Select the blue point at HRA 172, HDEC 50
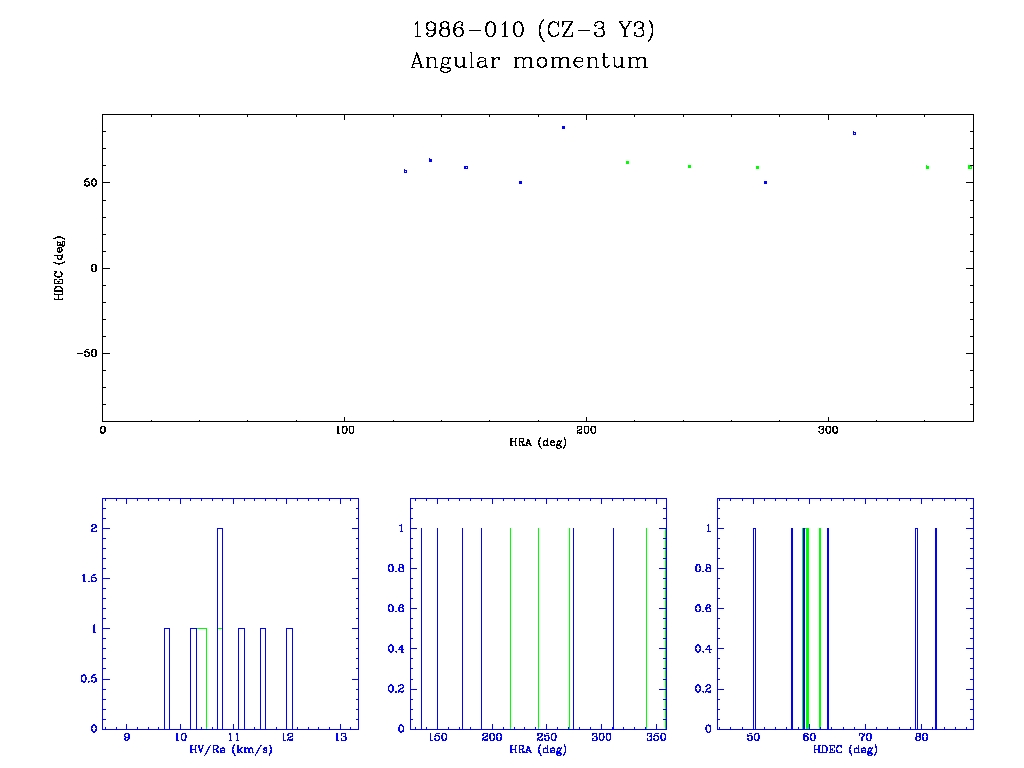 (x=520, y=182)
